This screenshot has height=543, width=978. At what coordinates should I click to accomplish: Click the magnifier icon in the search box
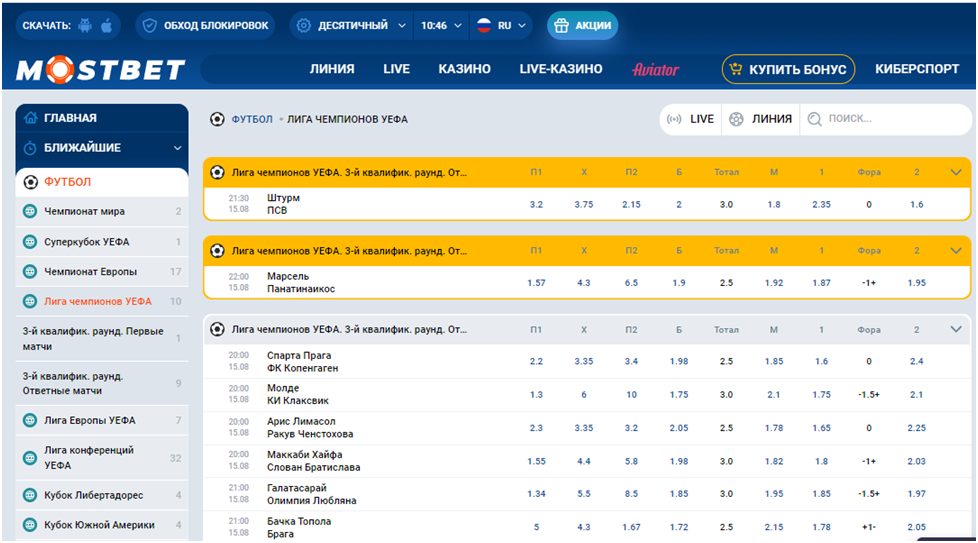pos(815,118)
